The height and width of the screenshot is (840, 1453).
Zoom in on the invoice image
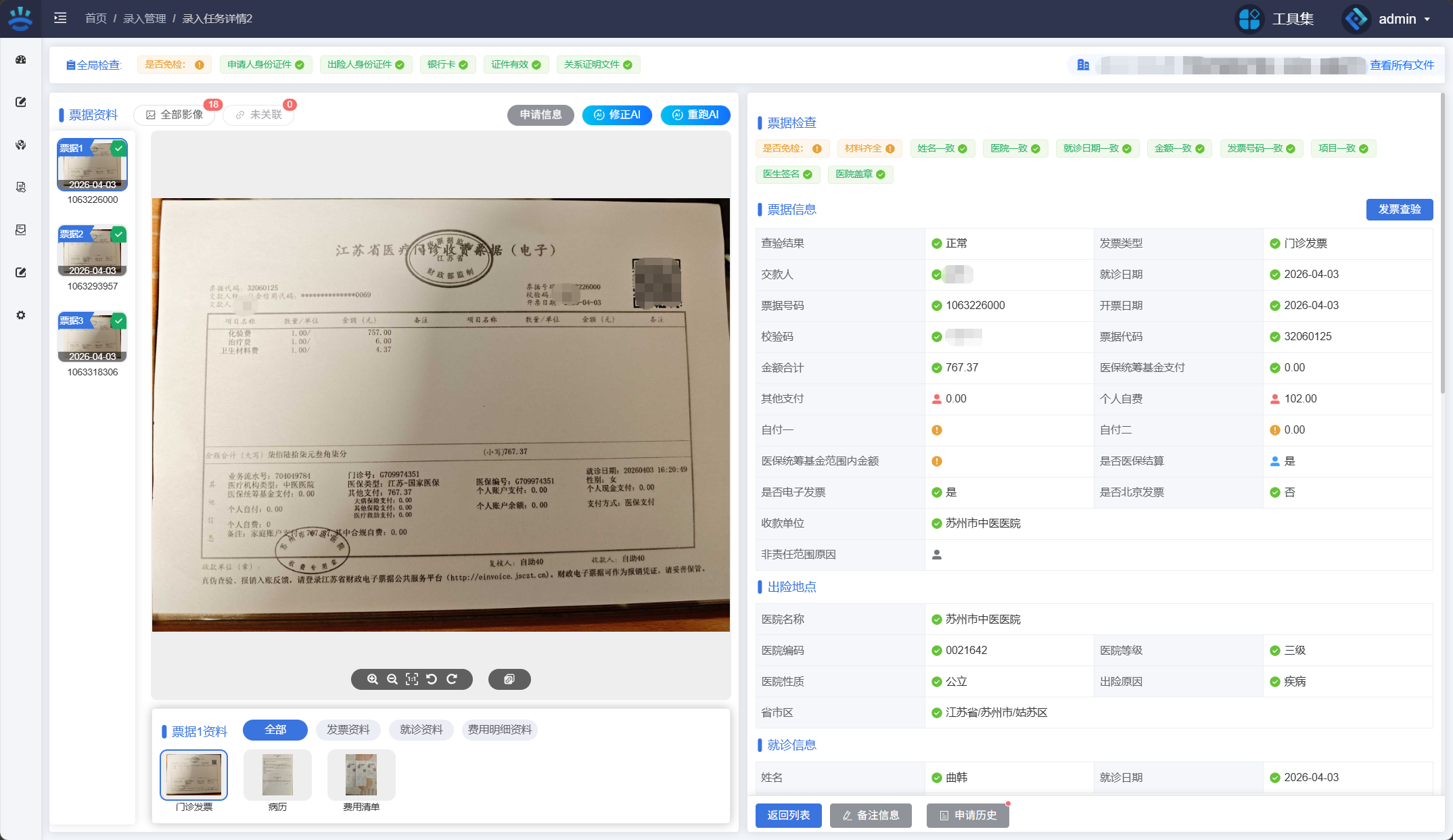pyautogui.click(x=372, y=679)
